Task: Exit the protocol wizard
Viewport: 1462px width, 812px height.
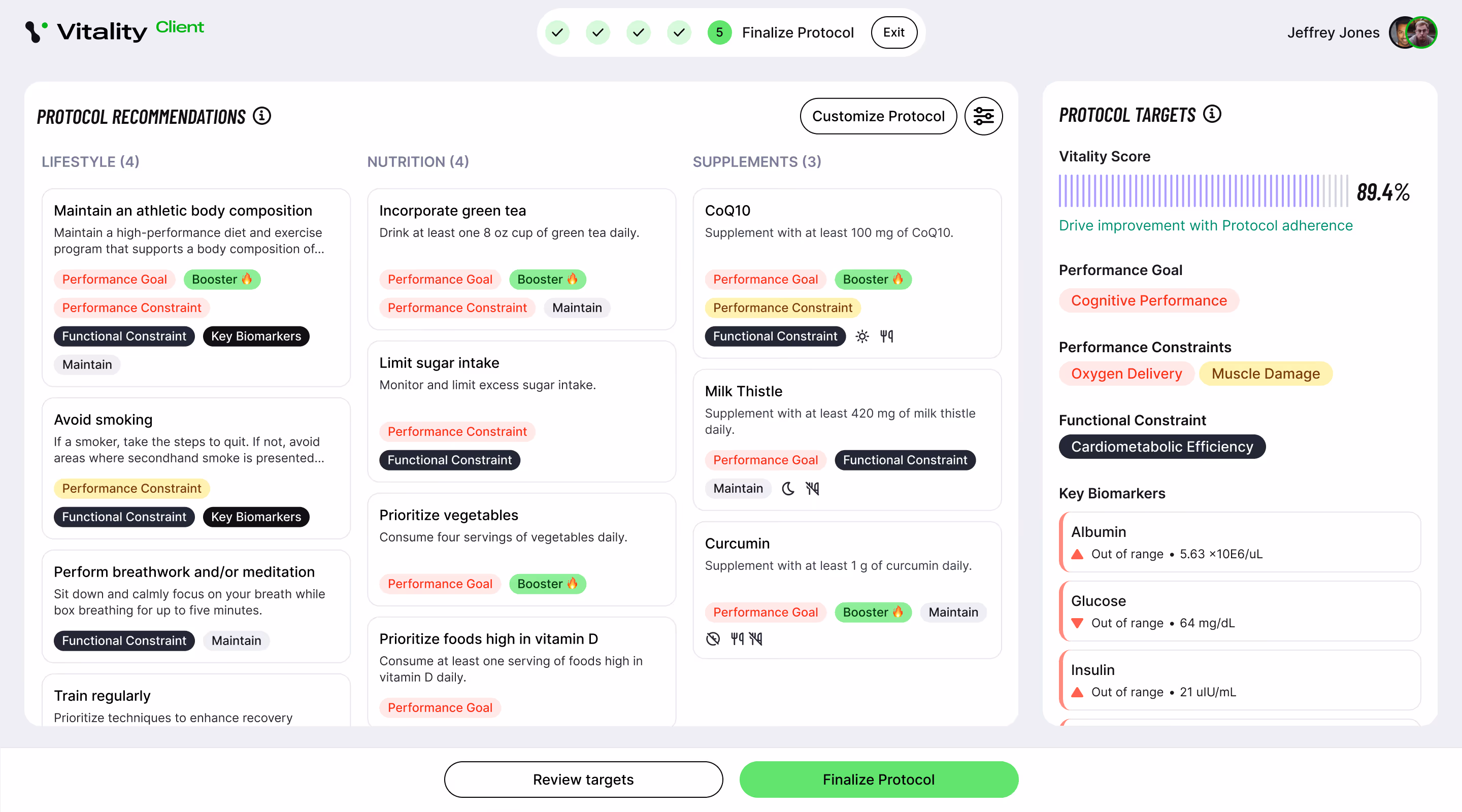Action: [x=893, y=32]
